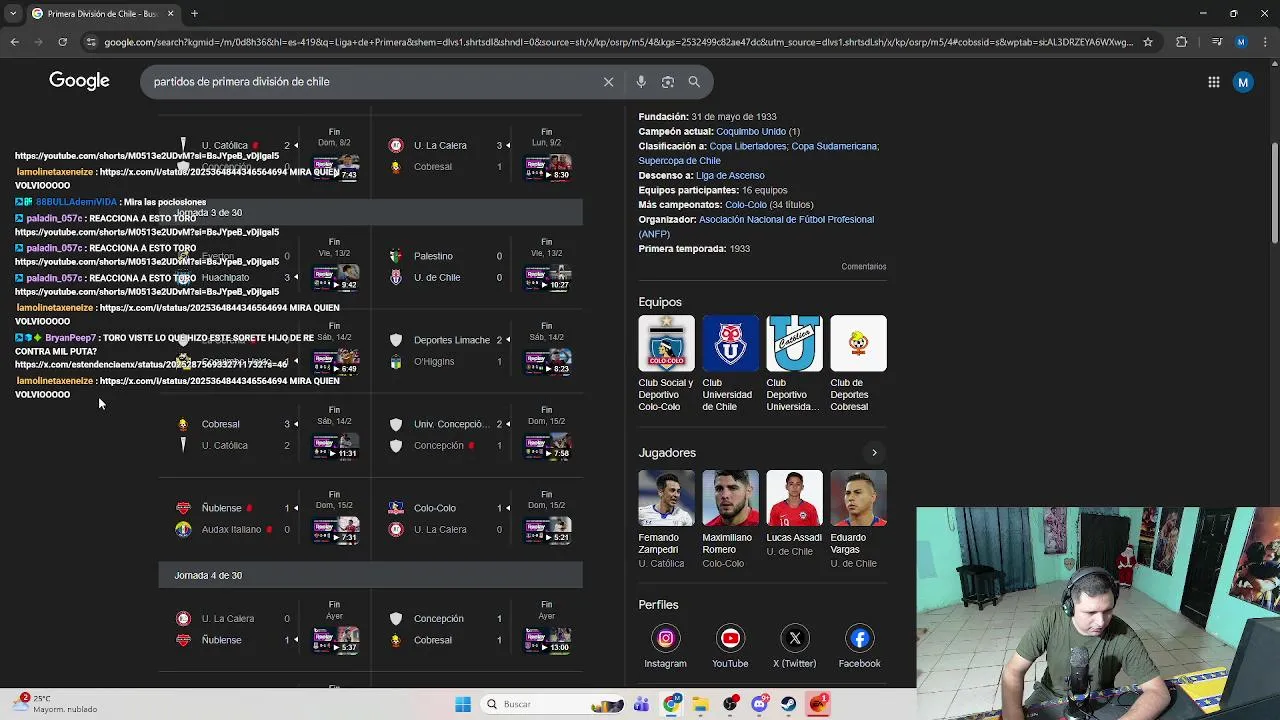Select the Club Deportivo Universidad Católica card

point(794,364)
